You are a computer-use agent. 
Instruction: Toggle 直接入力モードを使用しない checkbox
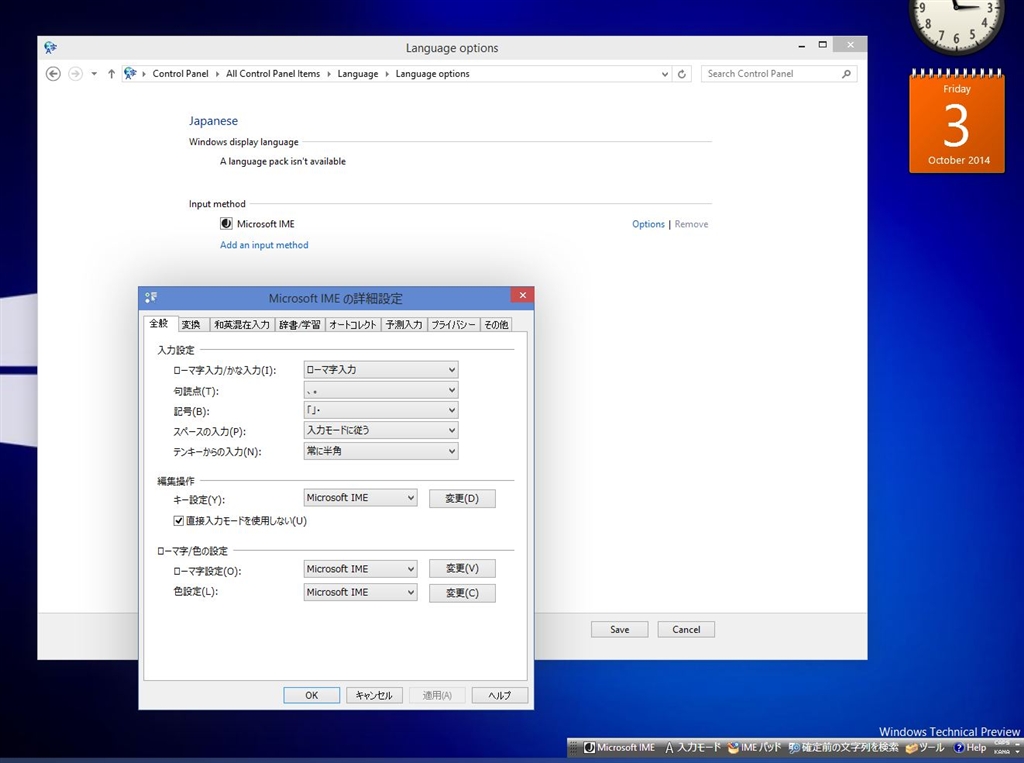179,521
